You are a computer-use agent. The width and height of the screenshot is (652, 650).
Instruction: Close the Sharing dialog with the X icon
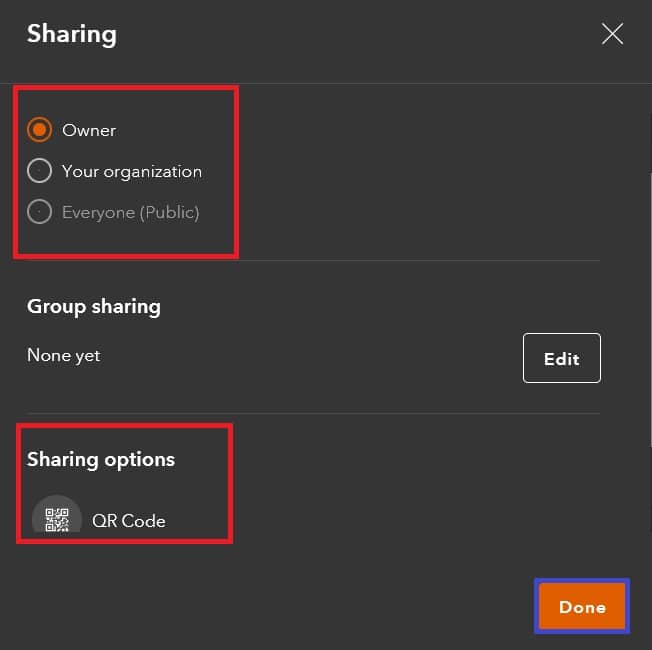pos(612,34)
